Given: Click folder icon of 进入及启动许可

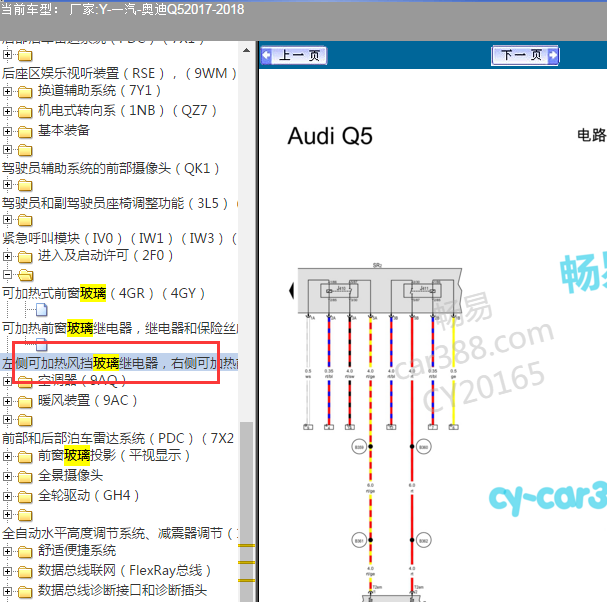Looking at the screenshot, I should pos(25,257).
